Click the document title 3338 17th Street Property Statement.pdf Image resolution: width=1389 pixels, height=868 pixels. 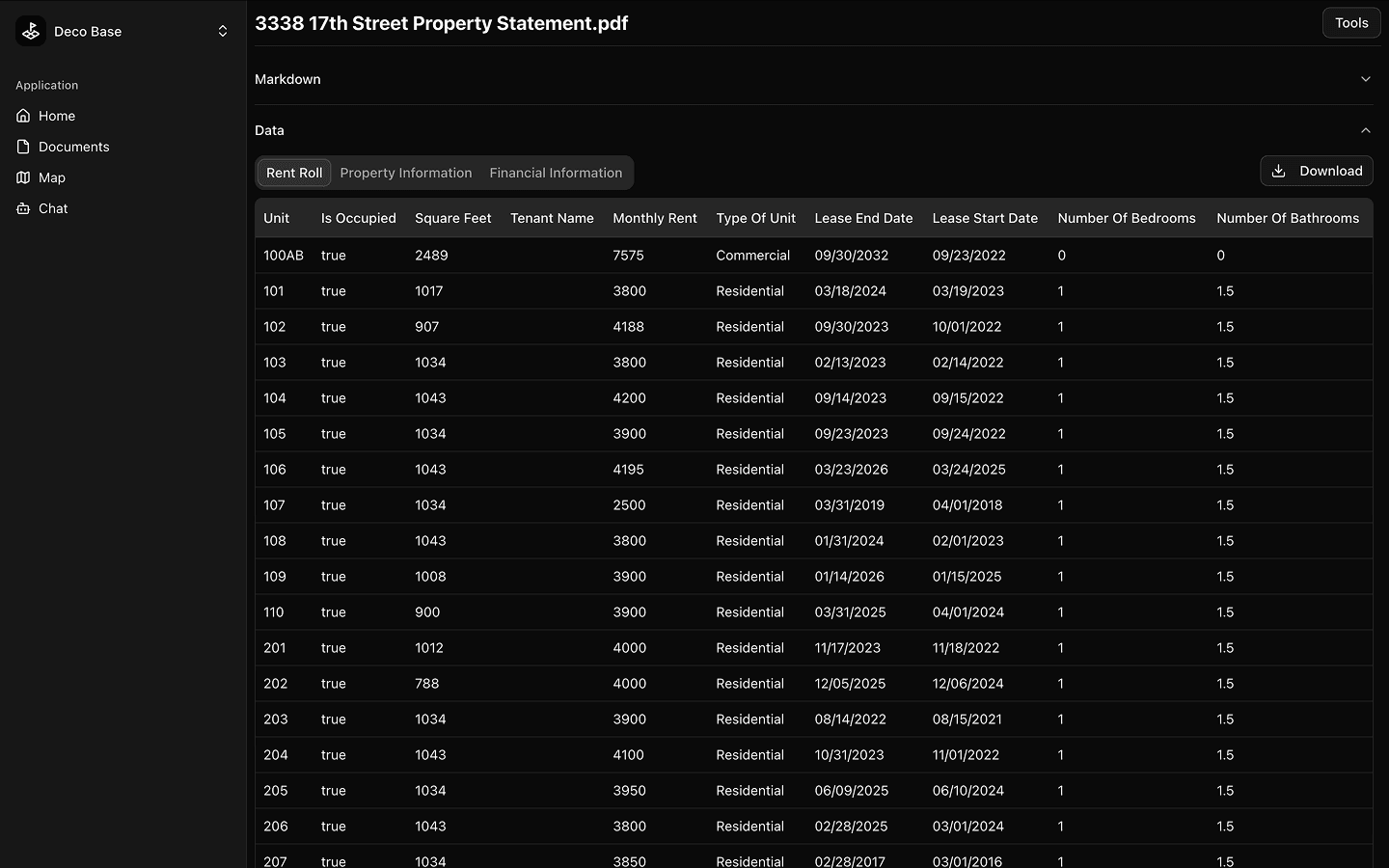click(x=441, y=23)
